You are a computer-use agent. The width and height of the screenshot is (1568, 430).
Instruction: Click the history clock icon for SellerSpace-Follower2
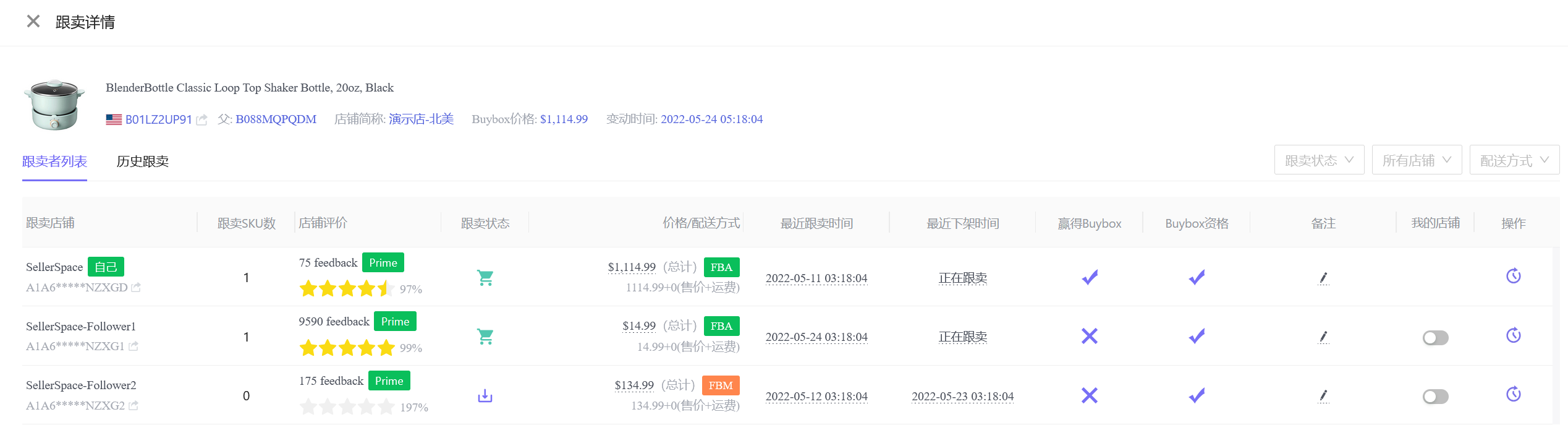(1513, 394)
